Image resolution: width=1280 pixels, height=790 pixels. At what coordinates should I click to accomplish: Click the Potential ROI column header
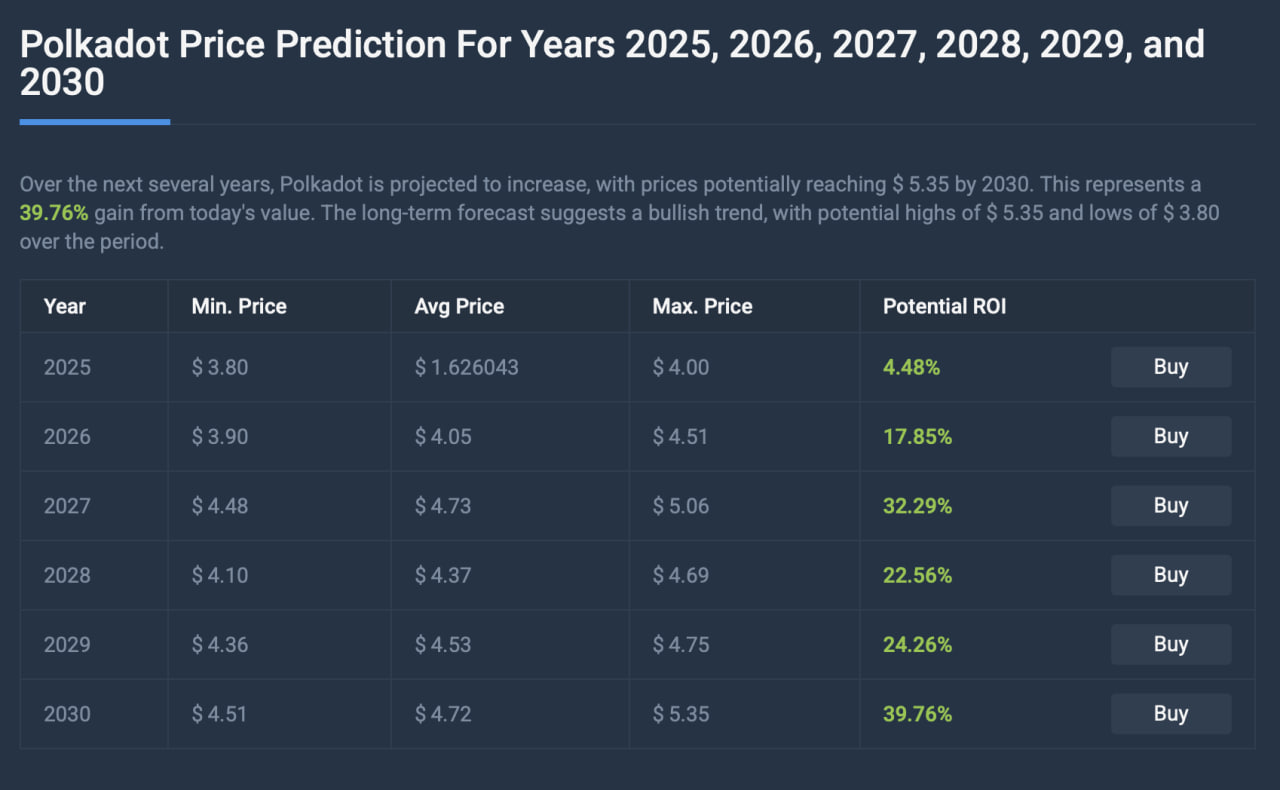click(x=944, y=307)
